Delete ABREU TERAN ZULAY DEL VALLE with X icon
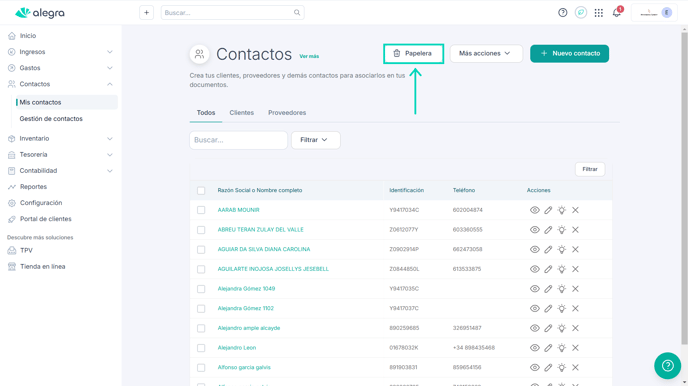 click(575, 230)
